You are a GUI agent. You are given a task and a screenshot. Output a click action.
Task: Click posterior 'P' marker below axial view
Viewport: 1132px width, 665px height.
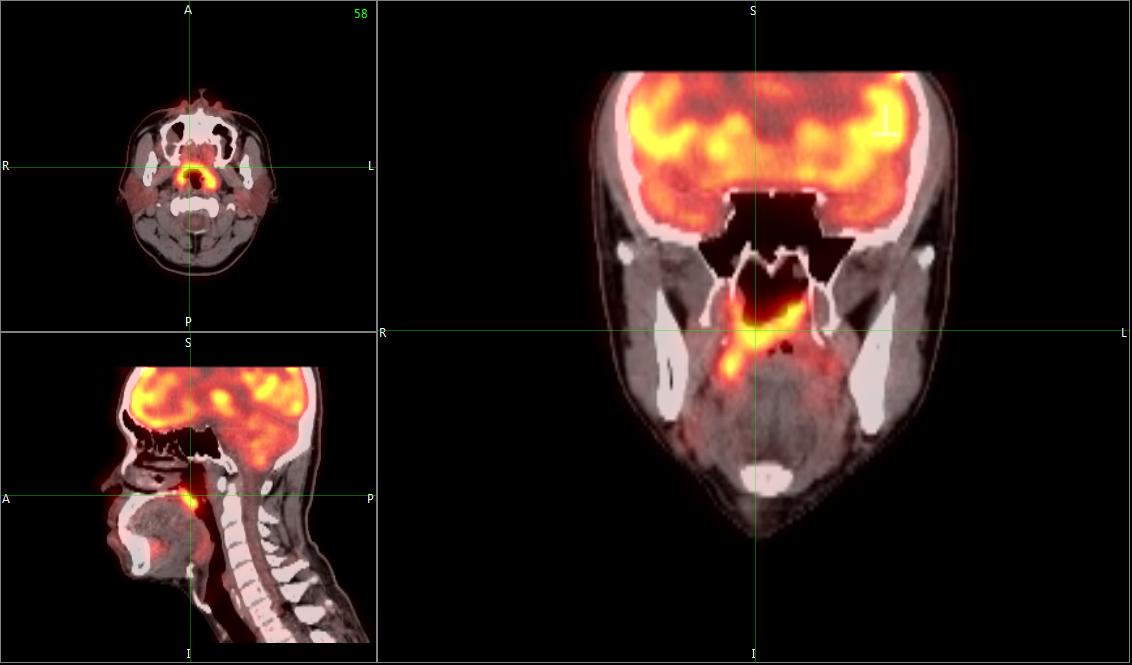point(188,321)
